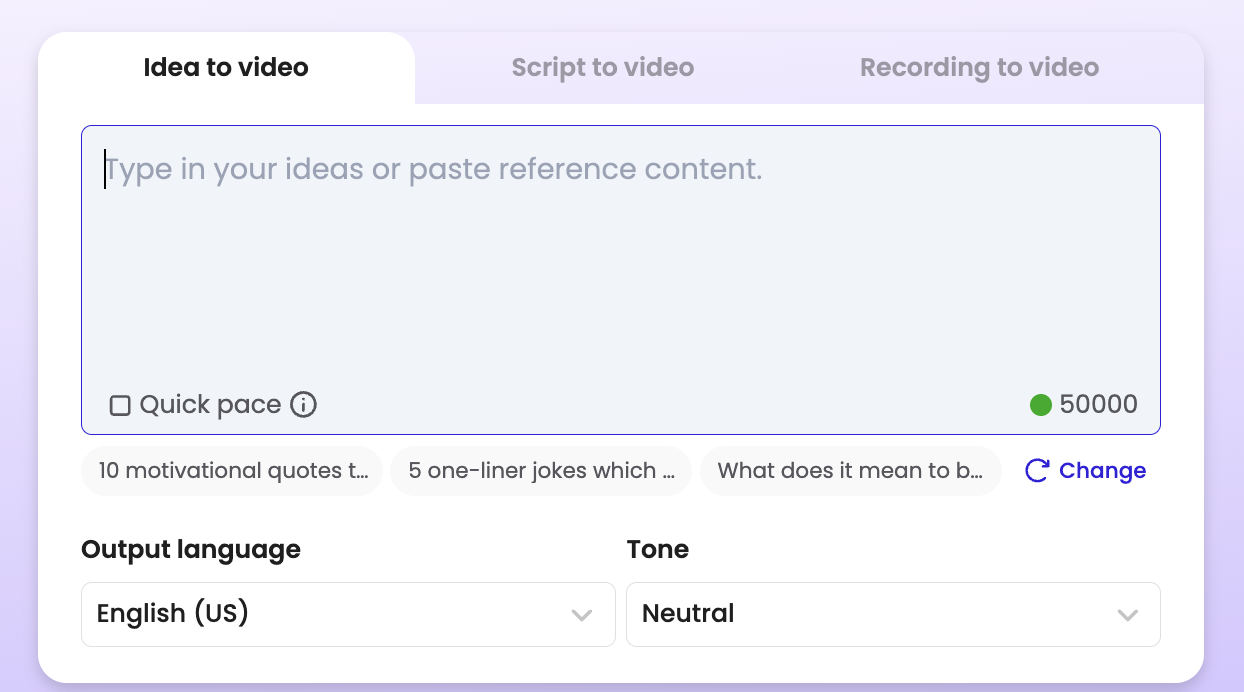Select the 'What does it mean' suggestion
1244x692 pixels.
click(x=850, y=471)
